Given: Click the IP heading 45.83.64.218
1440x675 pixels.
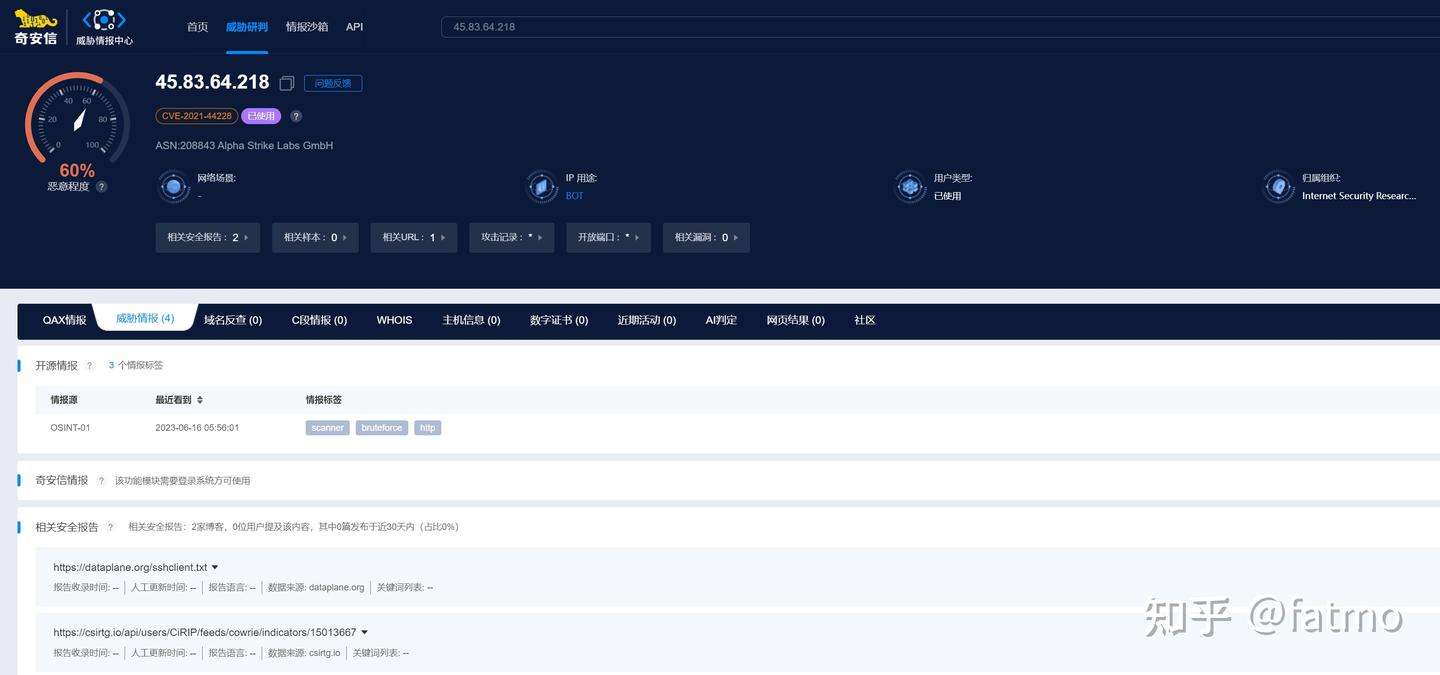Looking at the screenshot, I should pos(212,82).
